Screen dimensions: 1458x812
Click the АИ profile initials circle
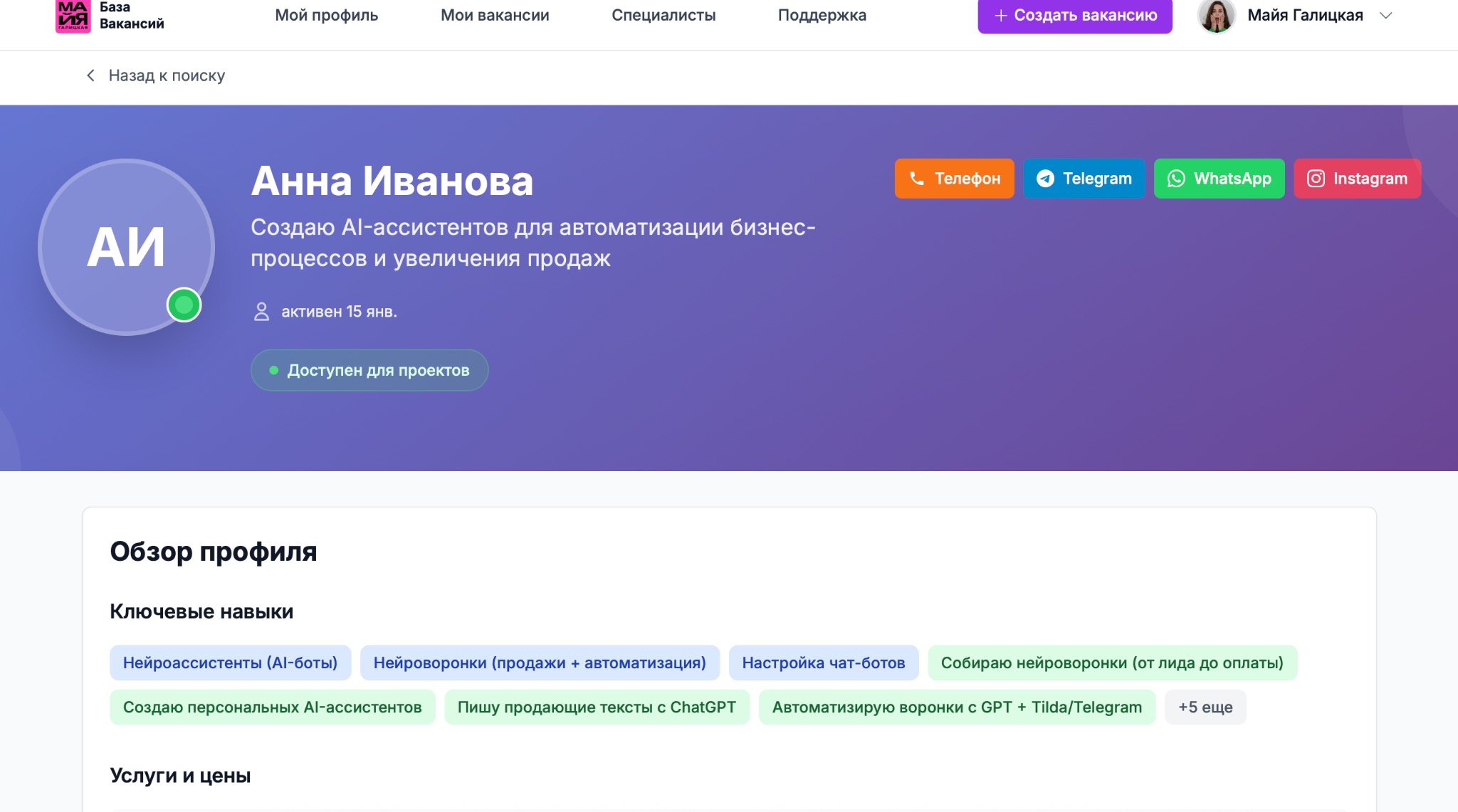coord(128,247)
